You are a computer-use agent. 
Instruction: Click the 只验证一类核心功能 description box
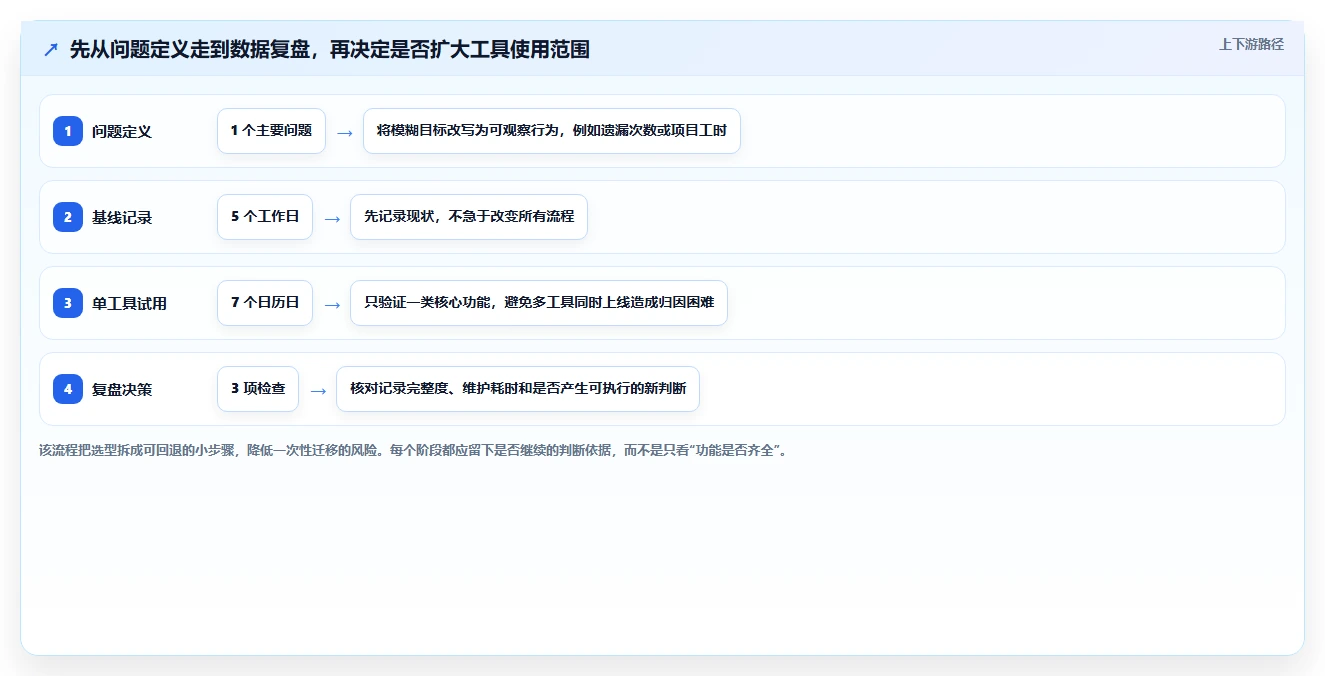pos(539,303)
